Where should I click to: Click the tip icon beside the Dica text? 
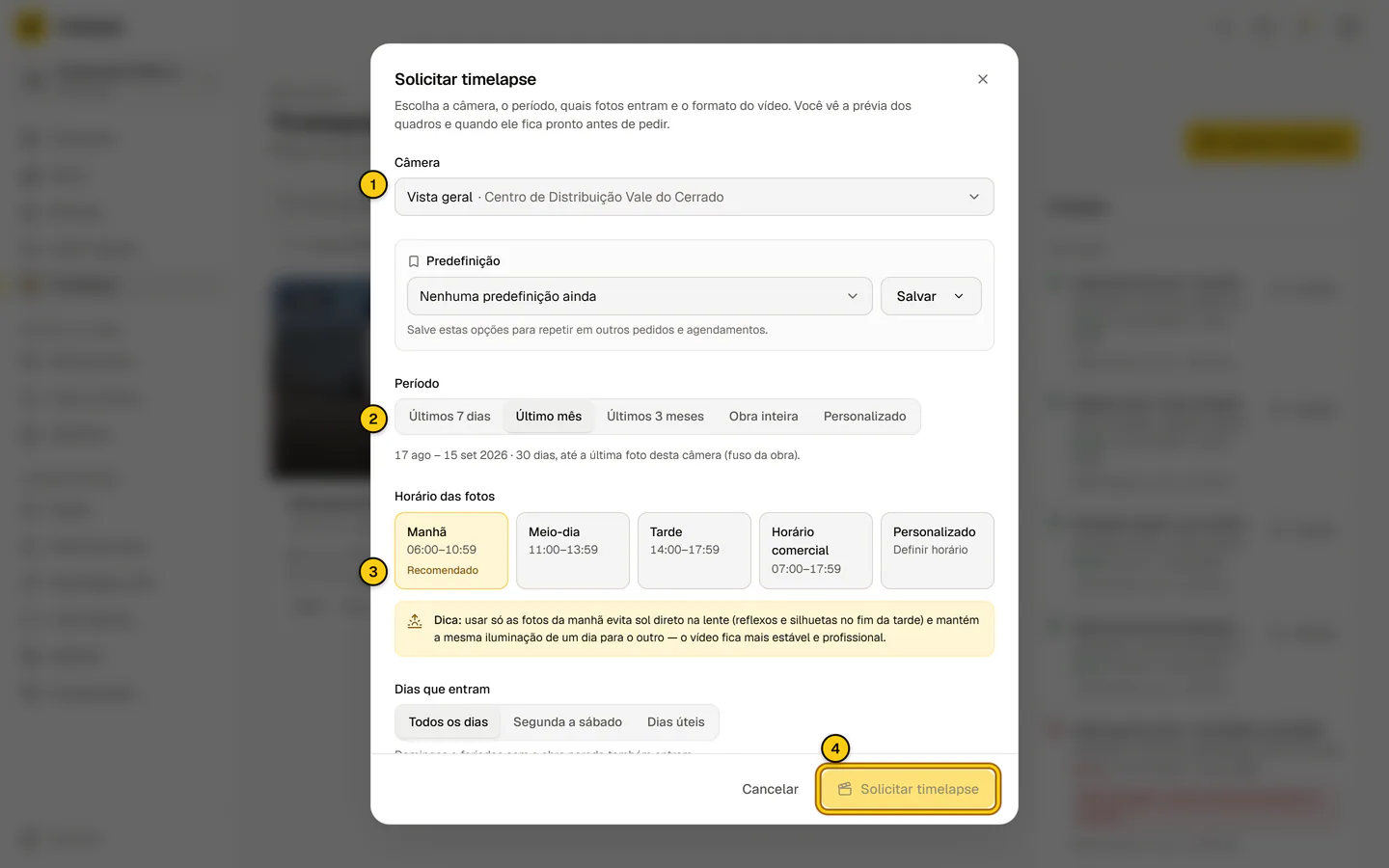[415, 621]
